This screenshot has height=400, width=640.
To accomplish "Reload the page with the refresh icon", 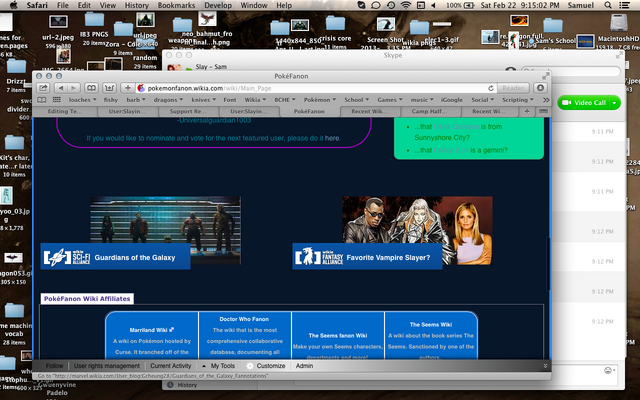I will click(x=491, y=88).
